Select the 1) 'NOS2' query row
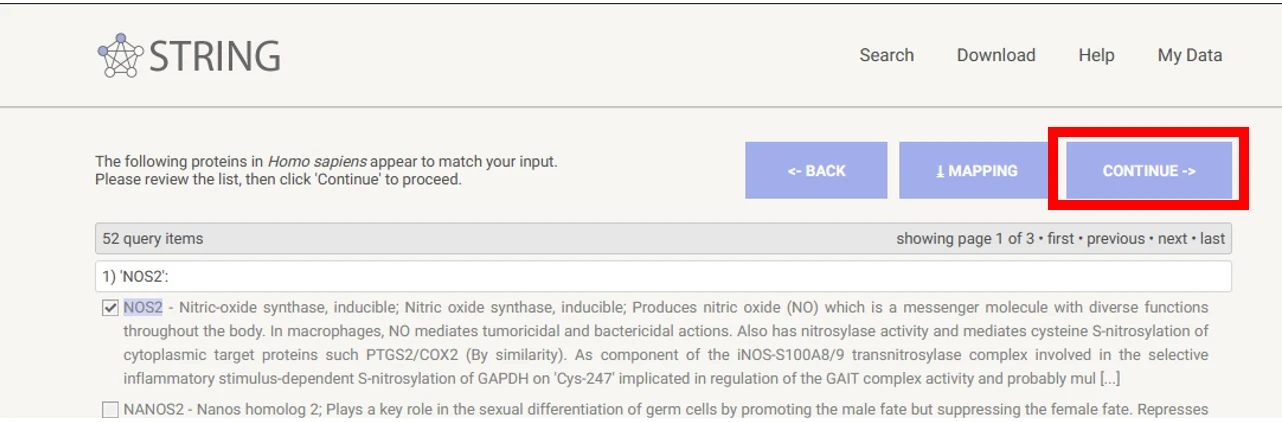The width and height of the screenshot is (1282, 422). [x=663, y=276]
